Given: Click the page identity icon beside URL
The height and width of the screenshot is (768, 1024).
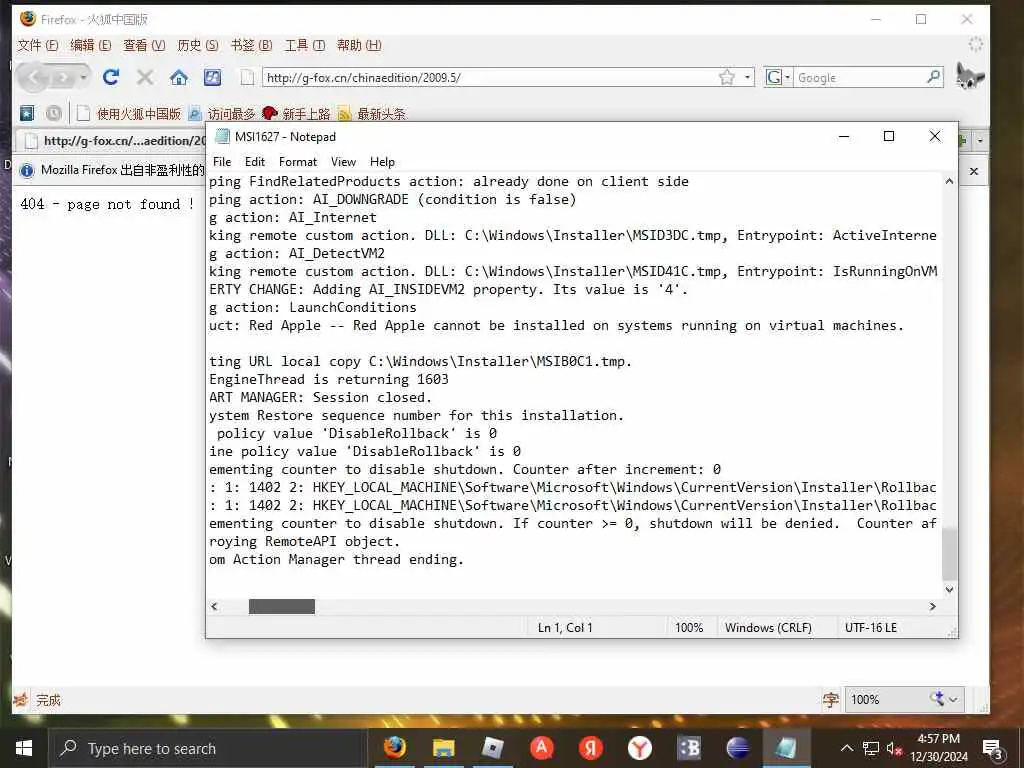Looking at the screenshot, I should tap(248, 78).
